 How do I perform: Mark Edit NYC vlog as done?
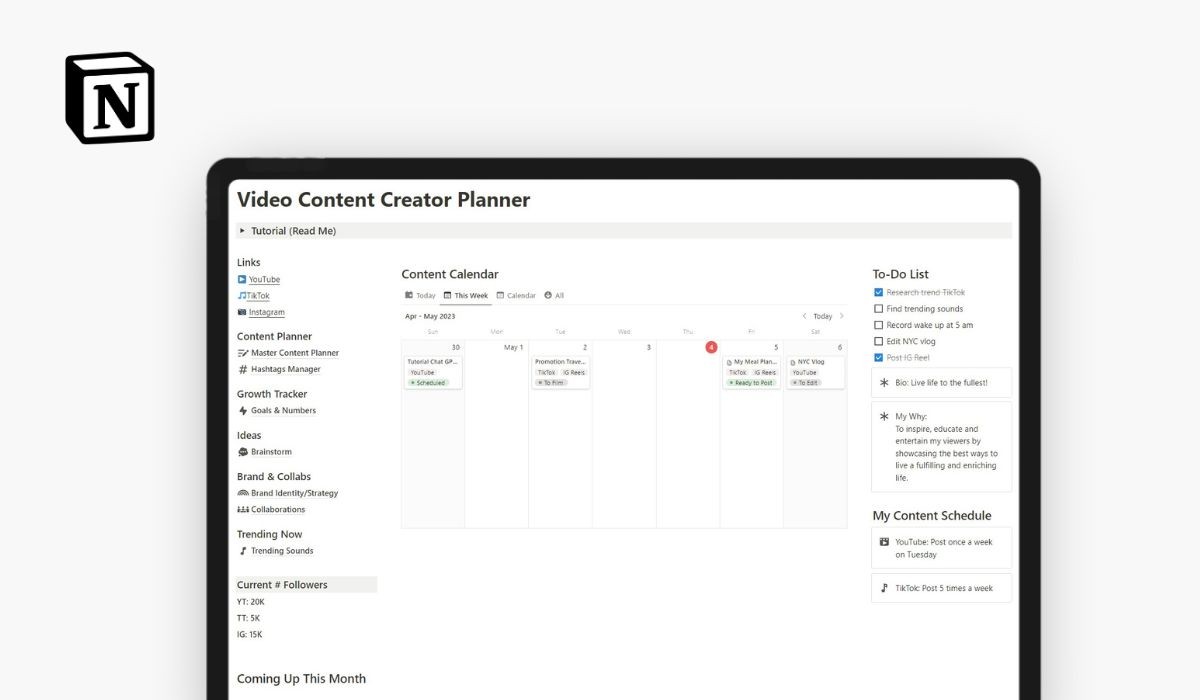coord(877,341)
